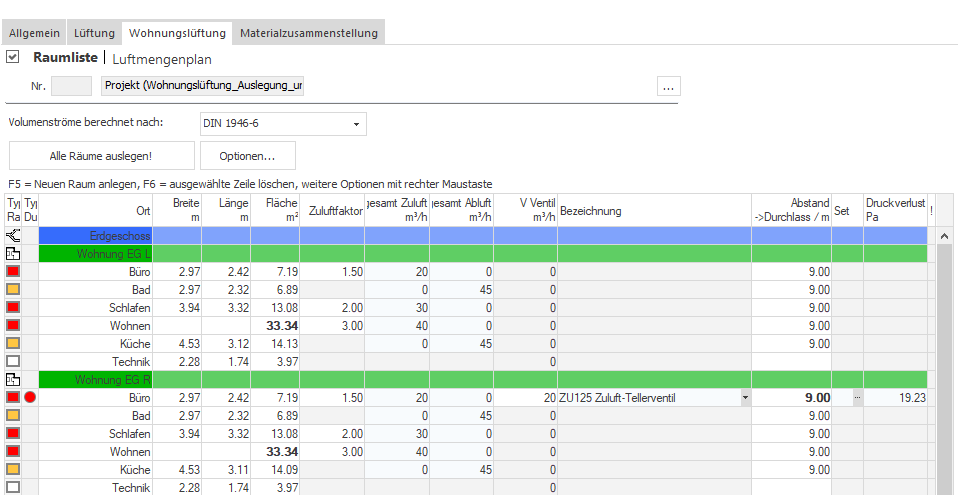
Task: Click the Druckverlust Pa column header
Action: click(x=896, y=210)
